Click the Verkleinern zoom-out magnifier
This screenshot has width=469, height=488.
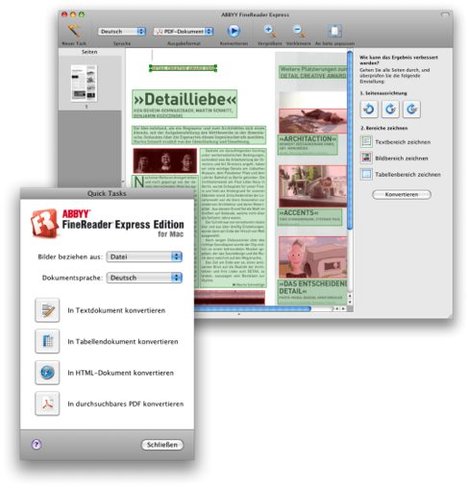[x=298, y=31]
